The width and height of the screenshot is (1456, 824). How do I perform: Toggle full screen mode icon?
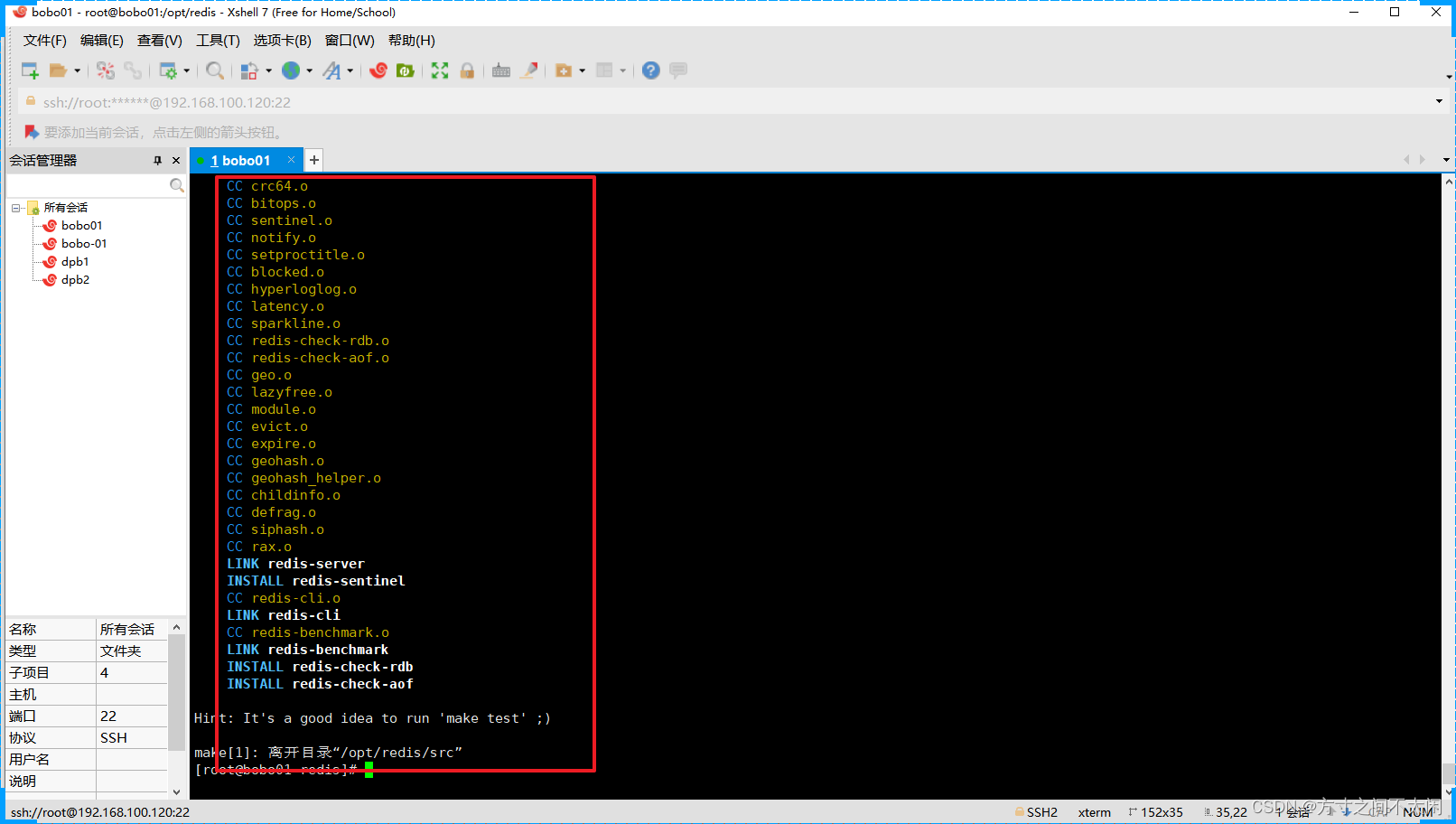(x=440, y=70)
